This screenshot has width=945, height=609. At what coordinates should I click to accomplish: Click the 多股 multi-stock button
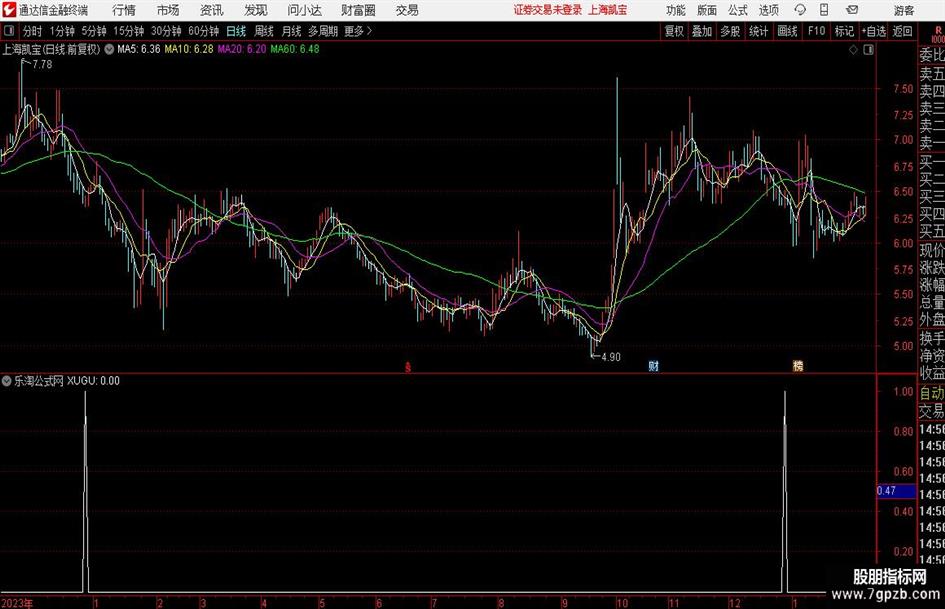pyautogui.click(x=730, y=31)
